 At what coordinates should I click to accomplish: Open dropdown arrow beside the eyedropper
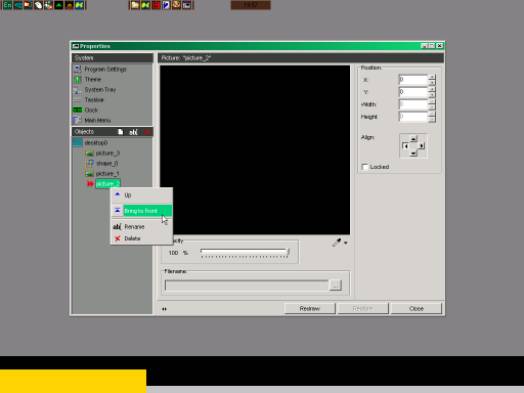pos(346,243)
